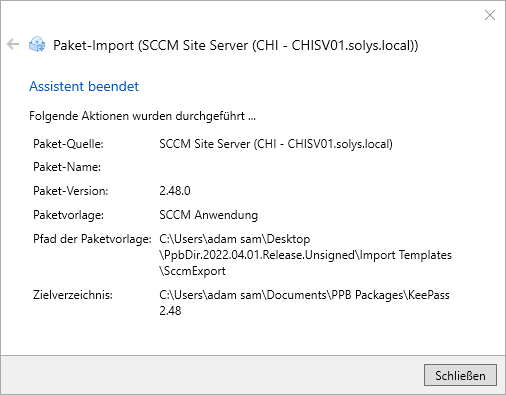
Task: Click the SccmExport path segment
Action: (x=192, y=271)
